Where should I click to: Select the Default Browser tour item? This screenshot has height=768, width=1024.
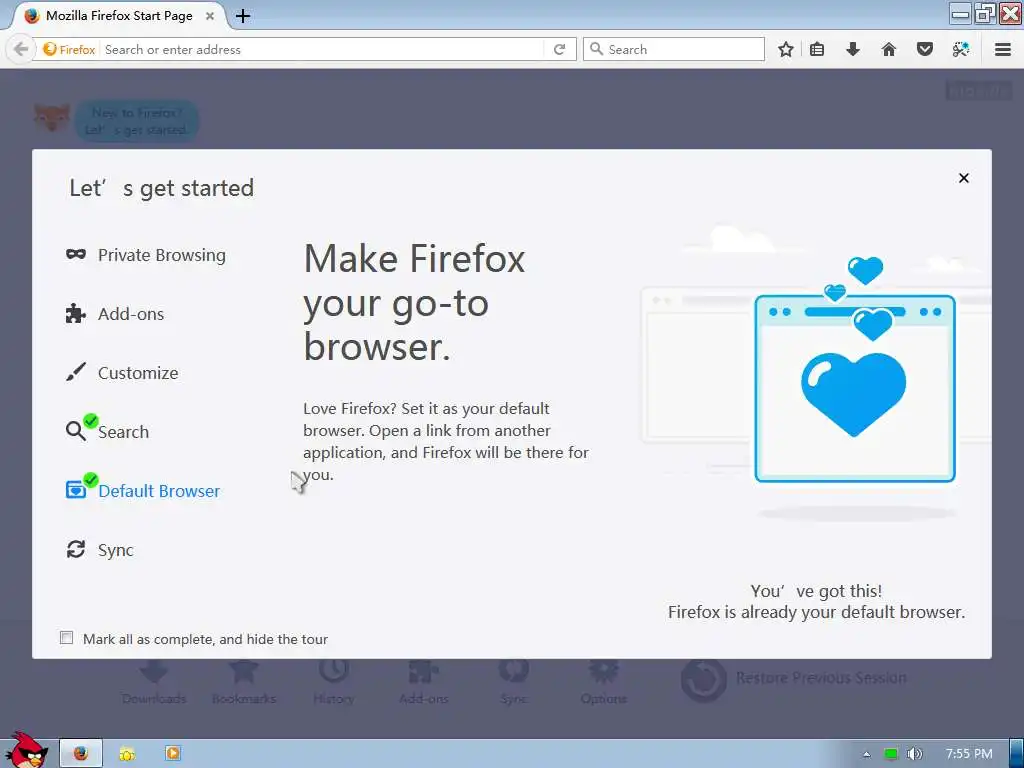[x=143, y=490]
